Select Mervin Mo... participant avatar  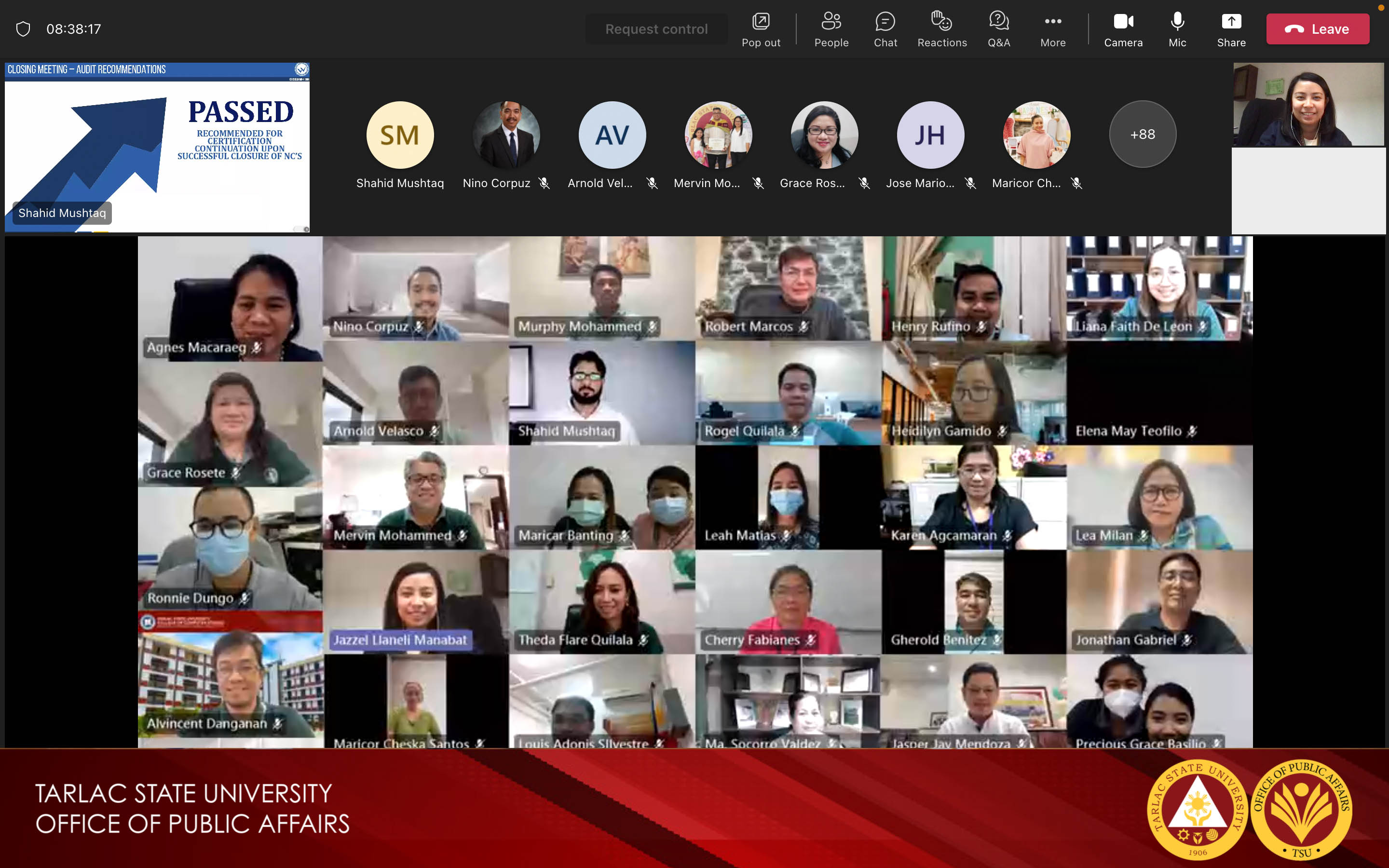(718, 135)
